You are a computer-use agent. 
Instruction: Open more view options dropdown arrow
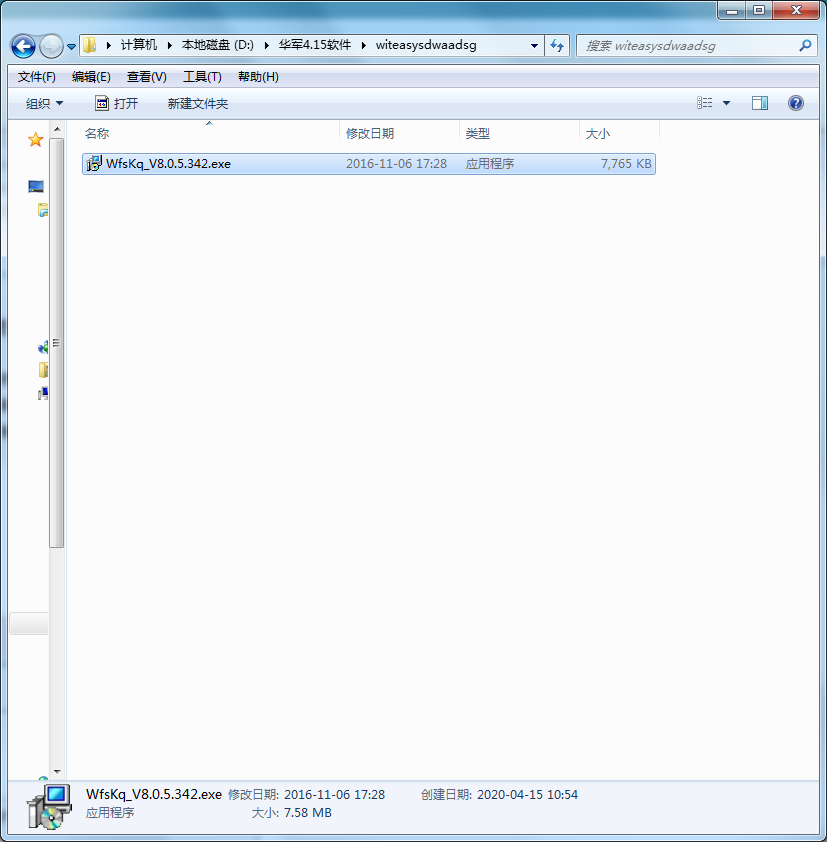coord(726,103)
